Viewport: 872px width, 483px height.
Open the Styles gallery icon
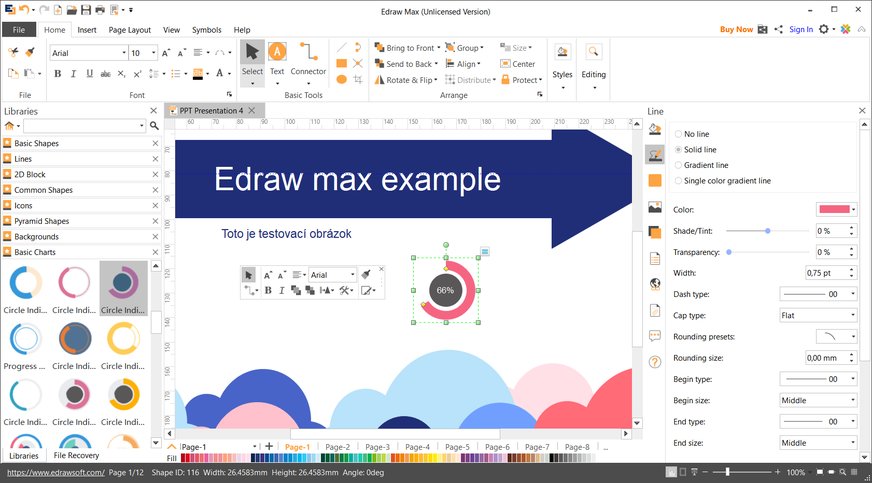[x=562, y=59]
